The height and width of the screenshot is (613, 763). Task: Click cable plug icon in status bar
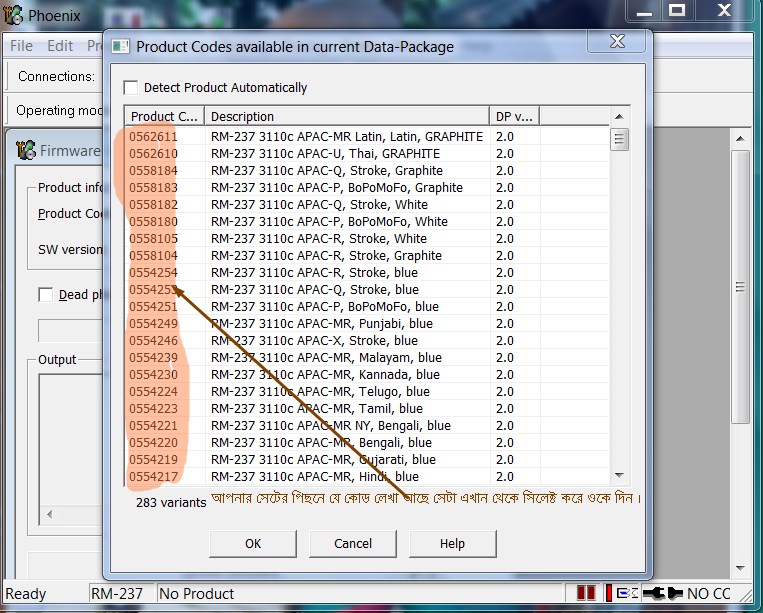pyautogui.click(x=662, y=594)
